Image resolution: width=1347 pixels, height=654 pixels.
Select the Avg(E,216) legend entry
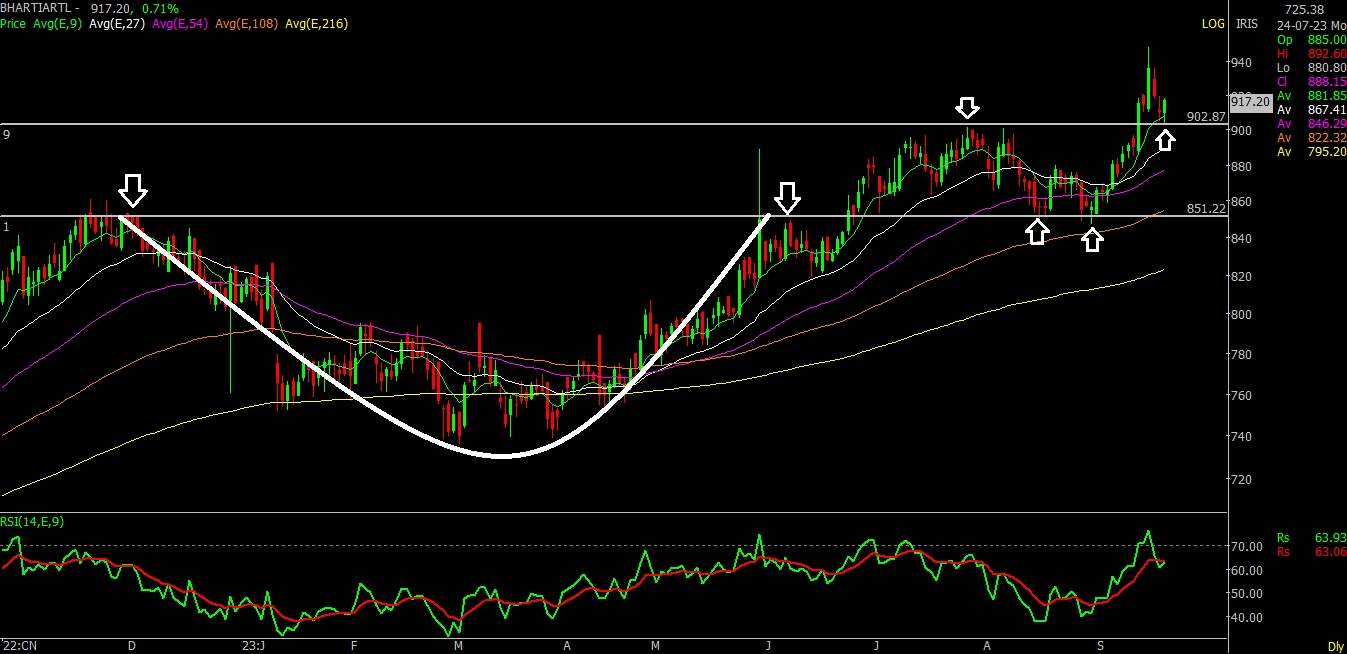317,23
